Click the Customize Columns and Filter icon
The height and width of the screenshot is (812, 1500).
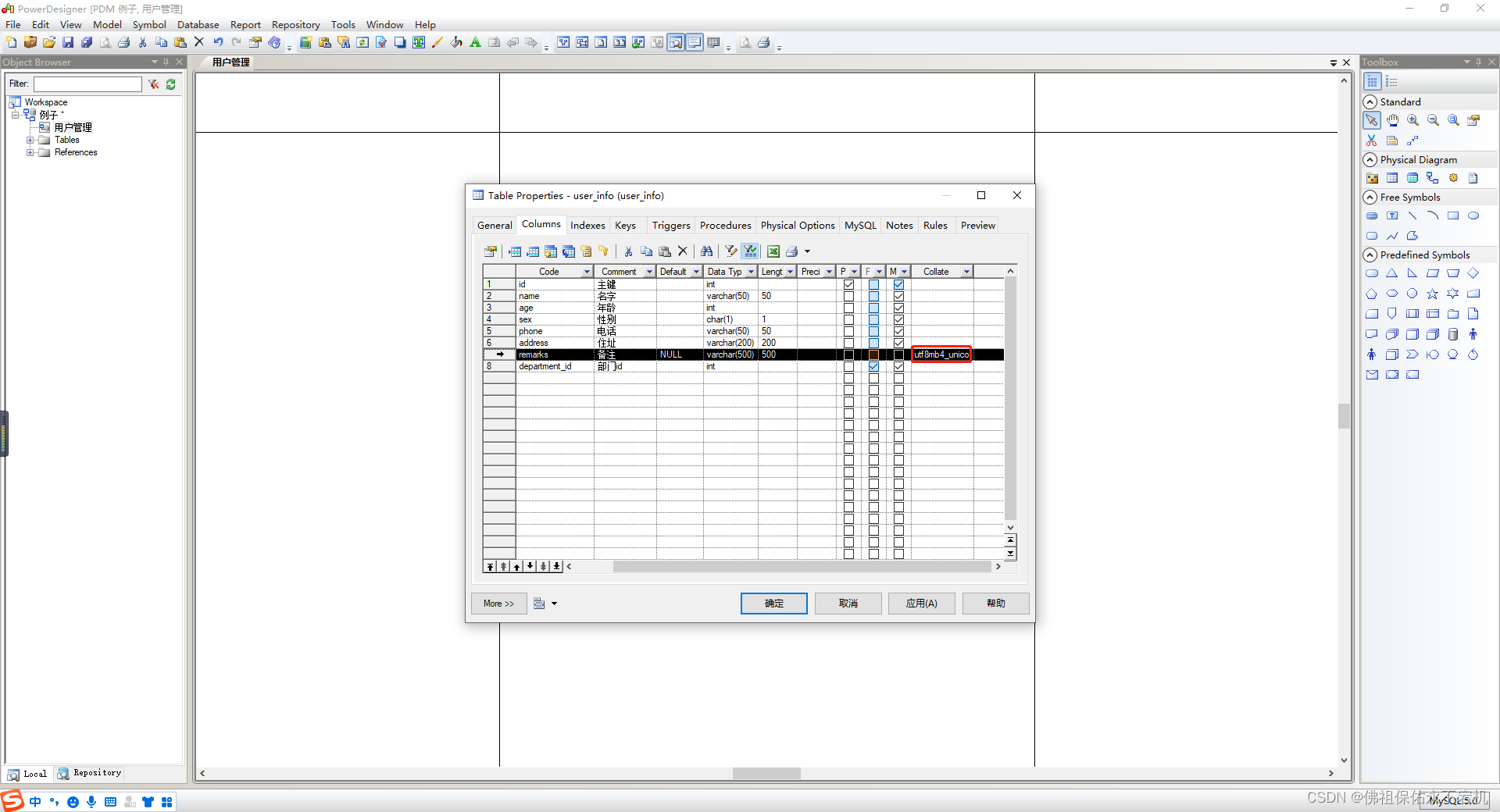click(x=731, y=251)
